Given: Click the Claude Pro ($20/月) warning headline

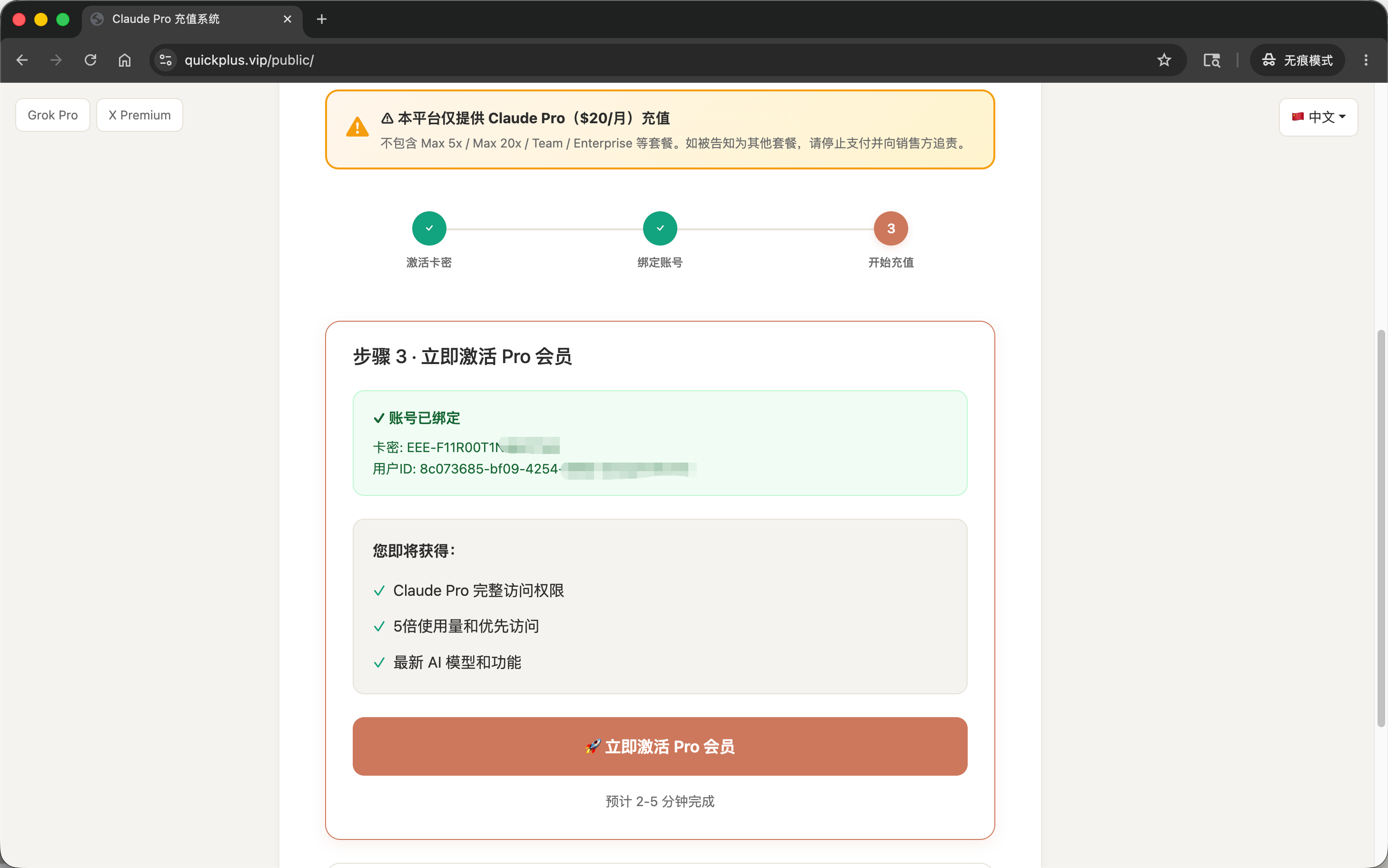Looking at the screenshot, I should (525, 118).
